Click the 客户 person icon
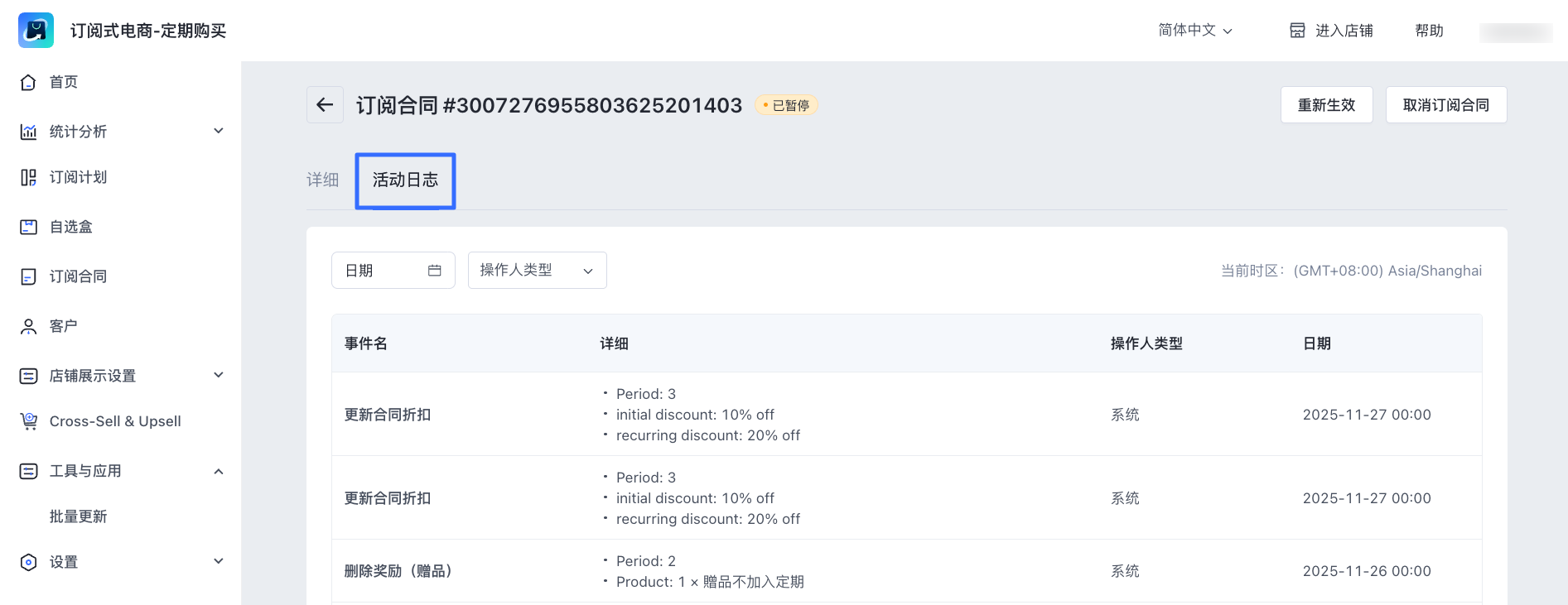The width and height of the screenshot is (1568, 605). pos(28,326)
